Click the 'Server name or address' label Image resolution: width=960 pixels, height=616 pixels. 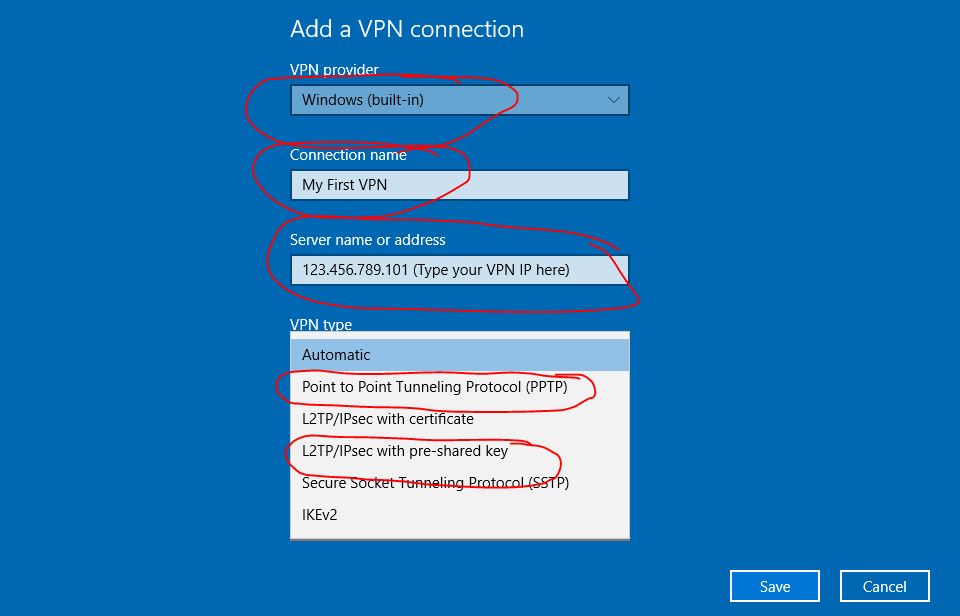[x=367, y=240]
